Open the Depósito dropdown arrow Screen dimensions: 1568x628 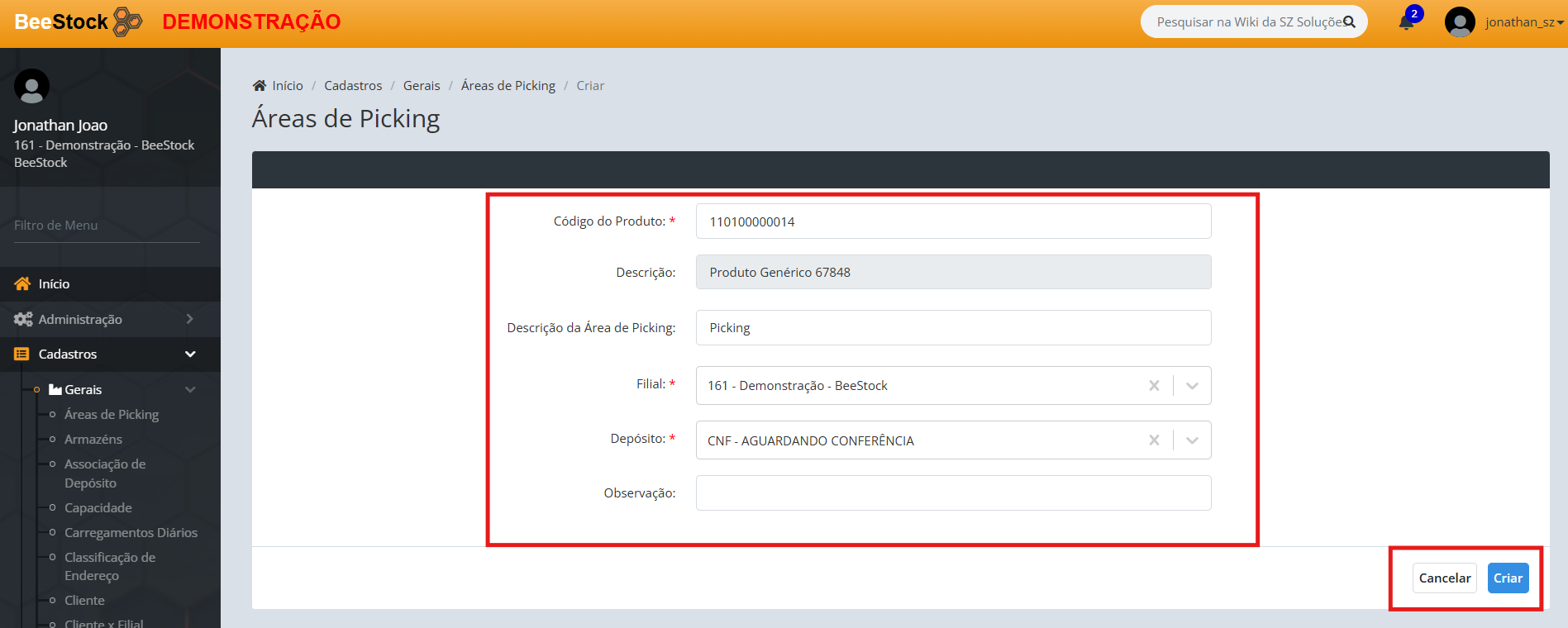pyautogui.click(x=1192, y=440)
